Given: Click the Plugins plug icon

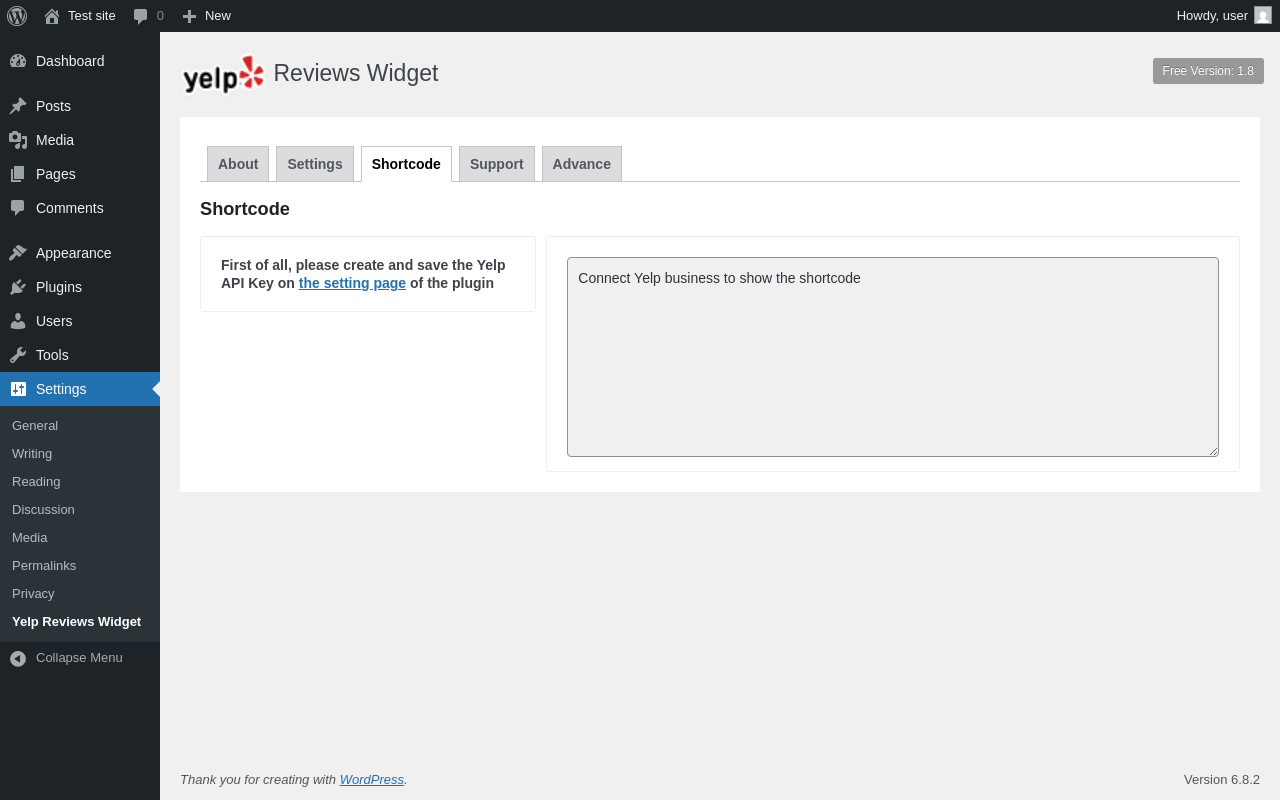Looking at the screenshot, I should pos(18,287).
